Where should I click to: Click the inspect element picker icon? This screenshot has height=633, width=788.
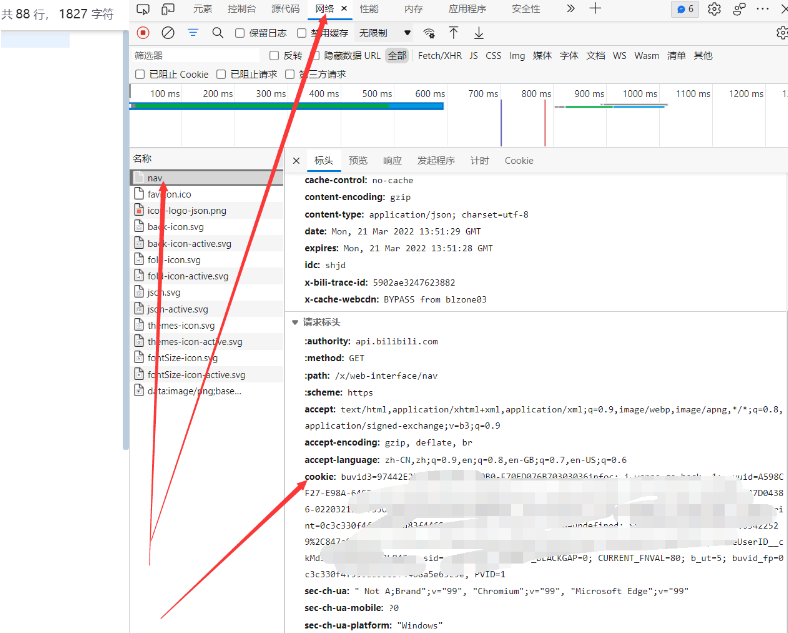[x=143, y=9]
